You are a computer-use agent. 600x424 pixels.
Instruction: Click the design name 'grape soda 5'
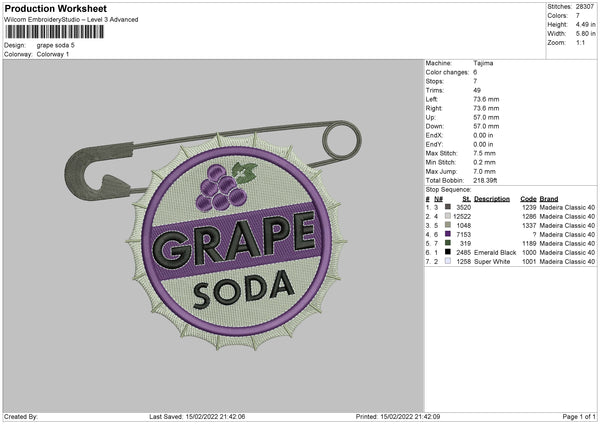56,45
